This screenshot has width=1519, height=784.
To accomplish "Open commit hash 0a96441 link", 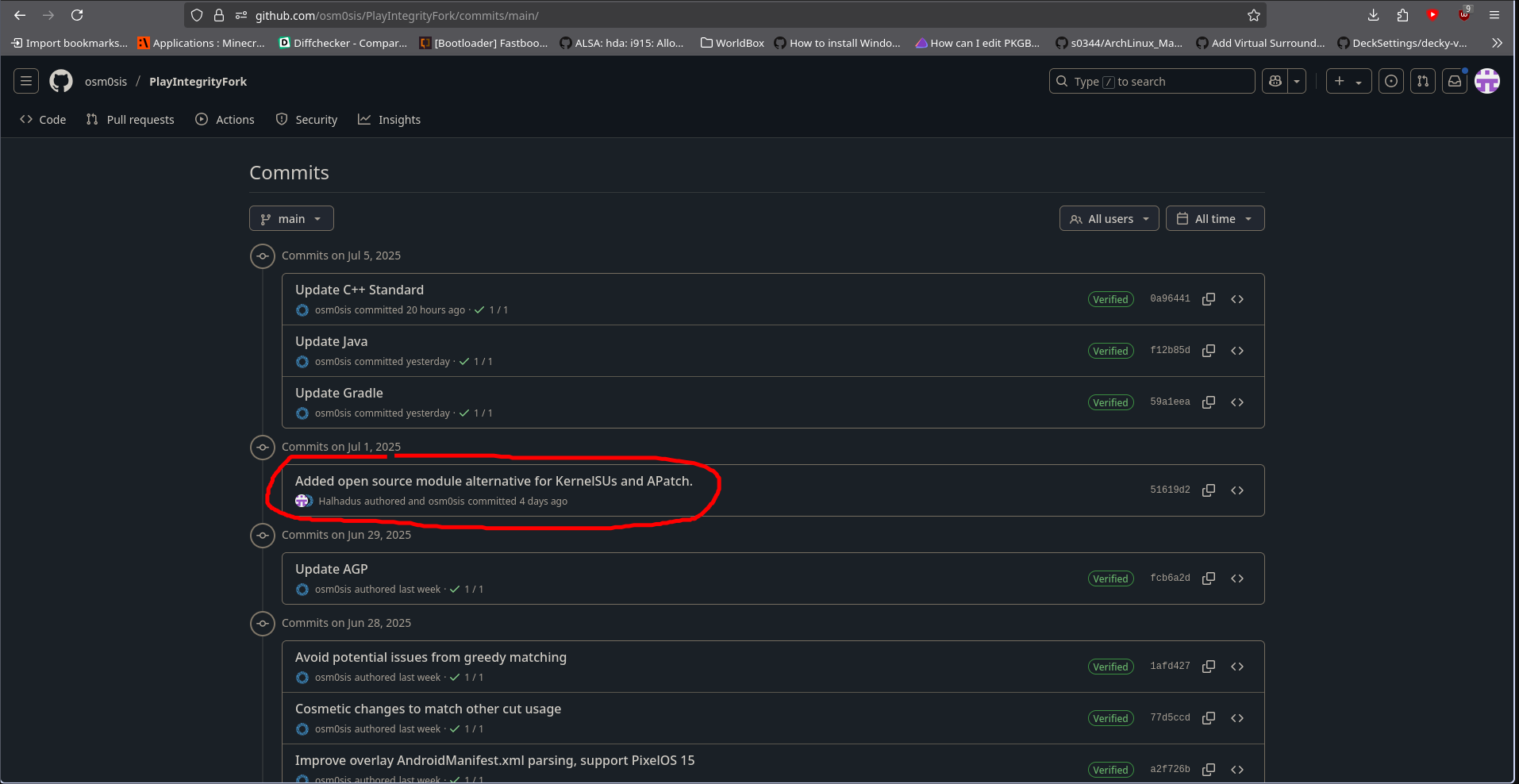I will 1170,299.
